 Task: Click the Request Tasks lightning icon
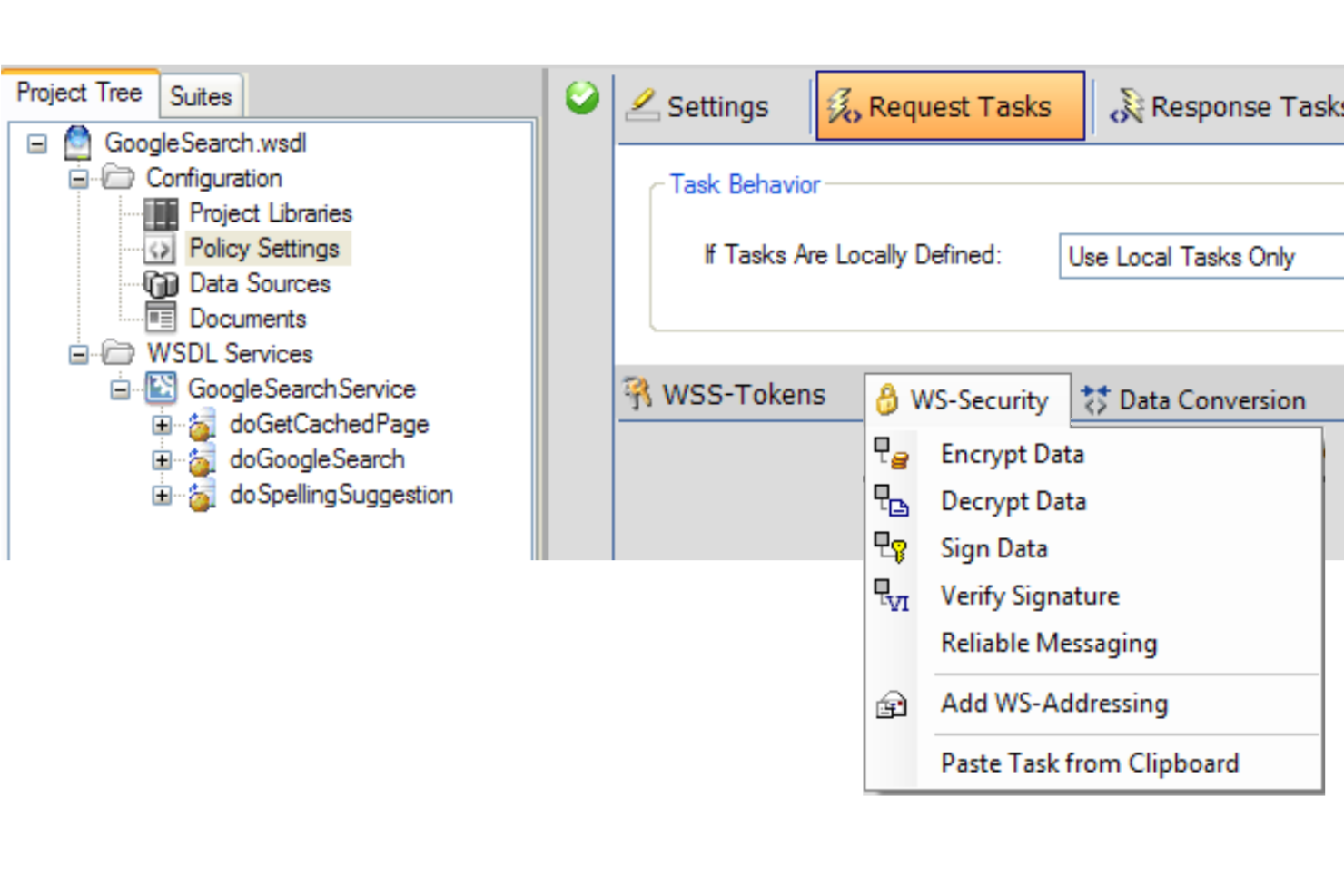[x=843, y=106]
